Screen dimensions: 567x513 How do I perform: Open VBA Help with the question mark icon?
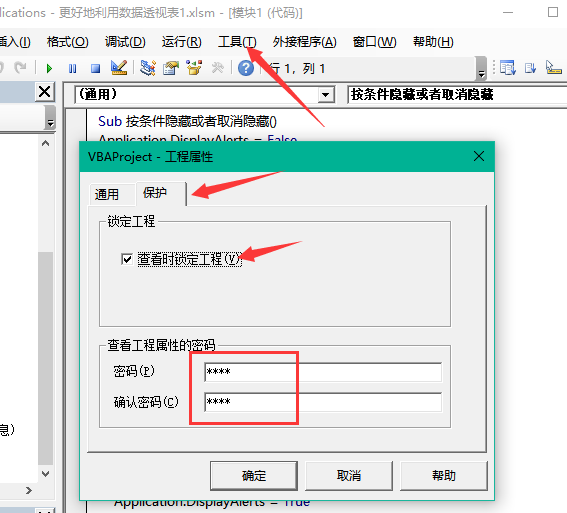[246, 68]
